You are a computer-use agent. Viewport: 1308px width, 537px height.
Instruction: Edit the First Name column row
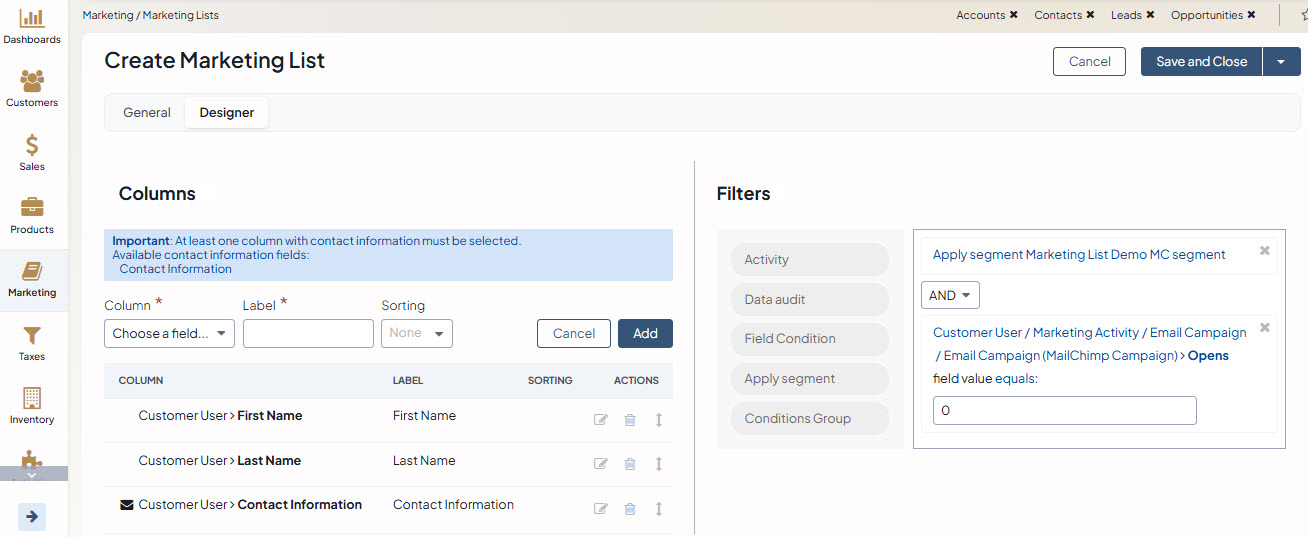(x=600, y=420)
